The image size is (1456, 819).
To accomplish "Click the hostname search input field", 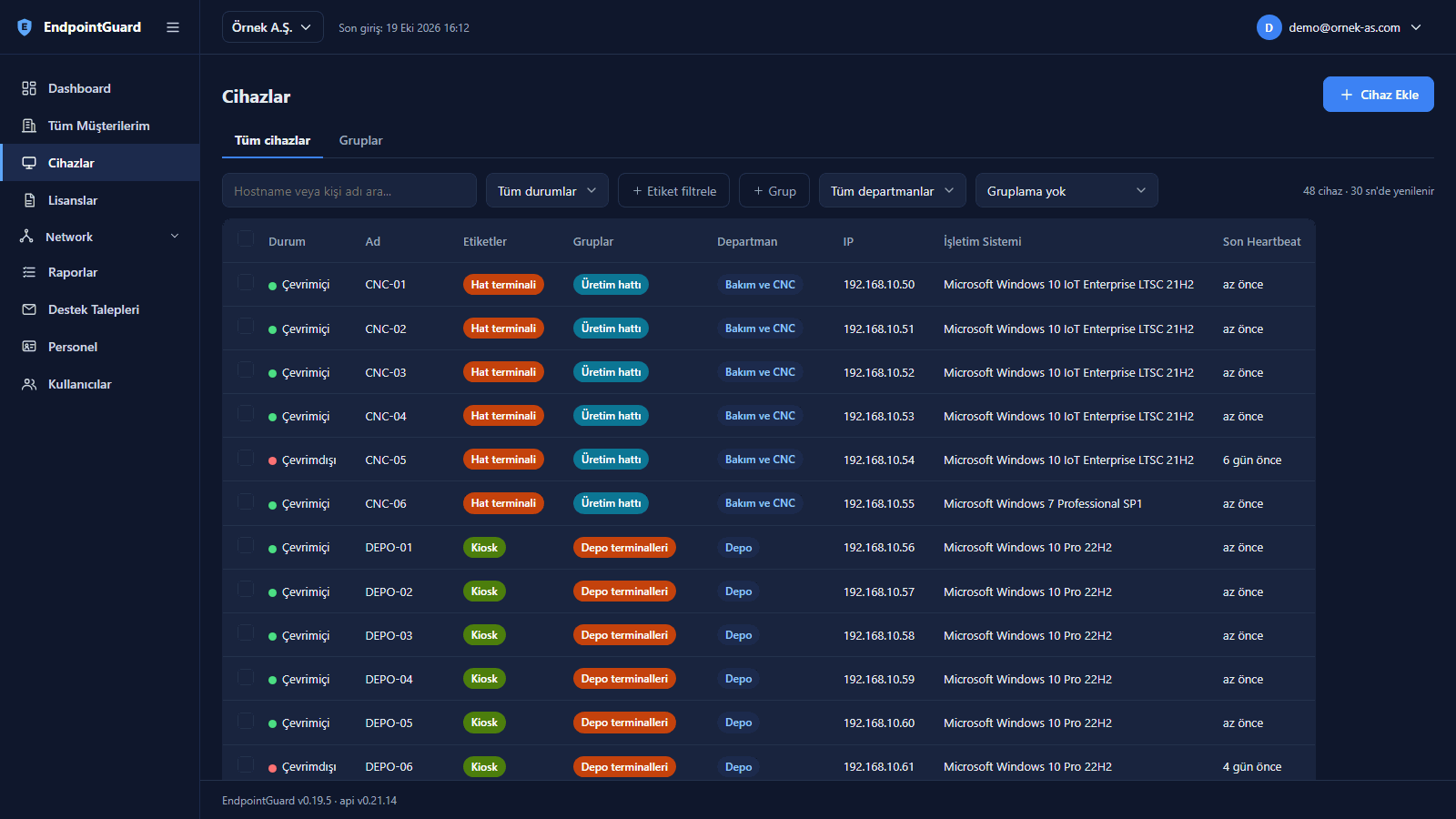I will click(349, 190).
